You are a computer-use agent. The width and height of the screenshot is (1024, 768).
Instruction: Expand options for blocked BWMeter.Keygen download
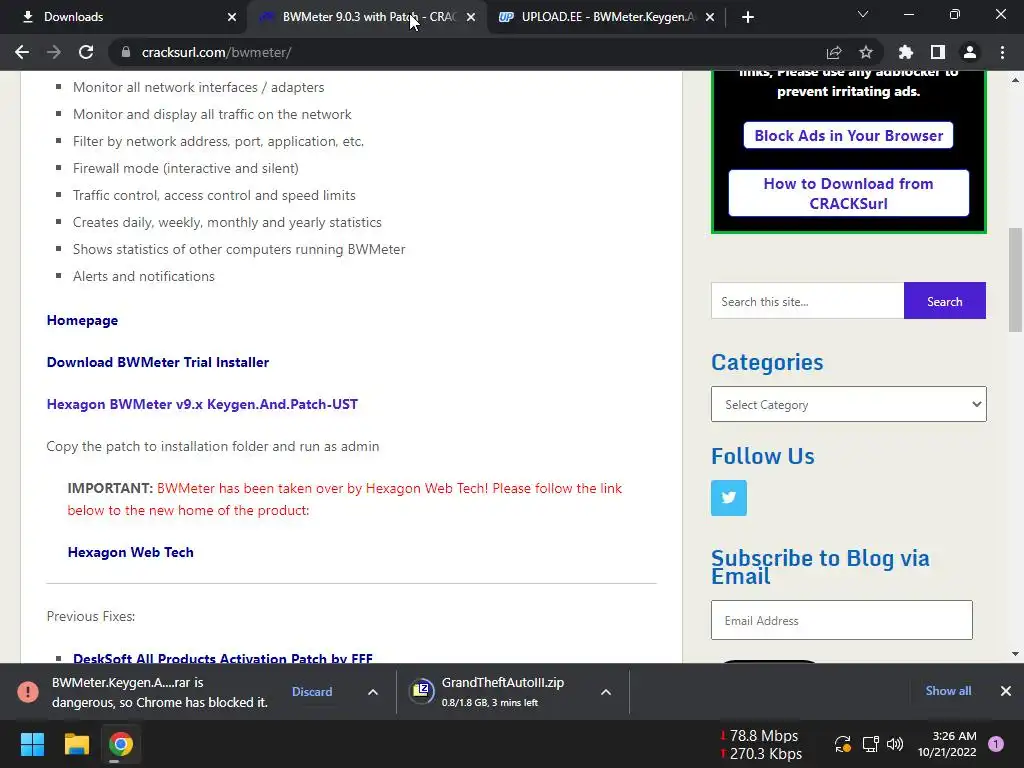pos(373,692)
